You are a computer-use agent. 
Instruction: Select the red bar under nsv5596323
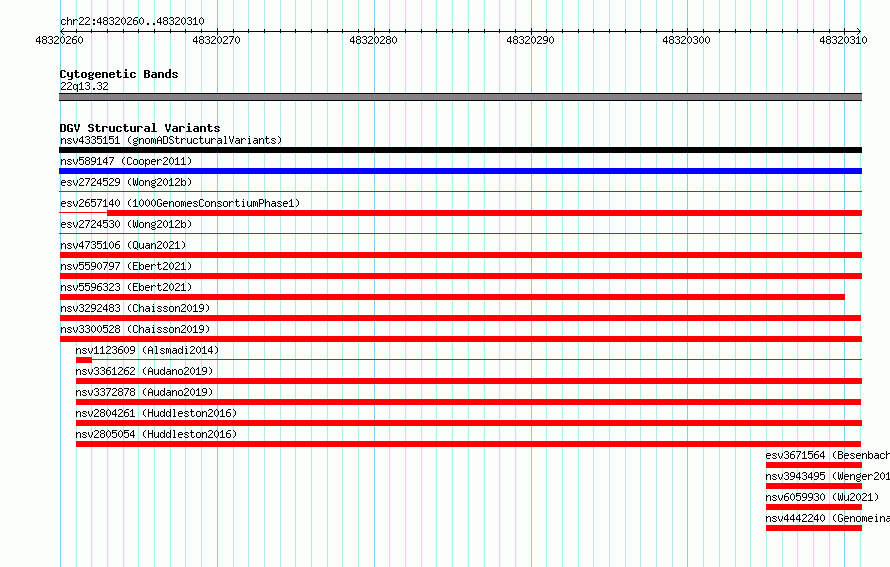[452, 297]
